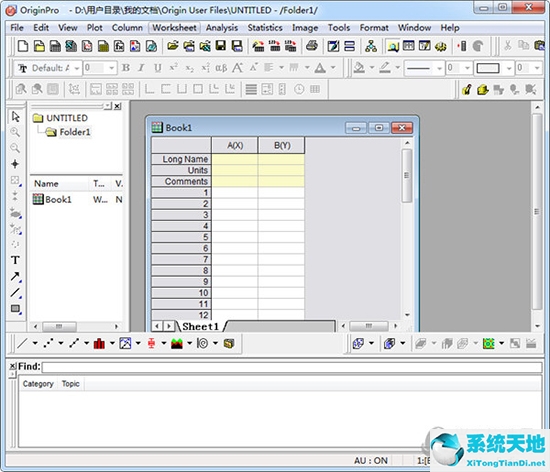Image resolution: width=550 pixels, height=472 pixels.
Task: Open the Sheet1 tab
Action: coord(200,326)
